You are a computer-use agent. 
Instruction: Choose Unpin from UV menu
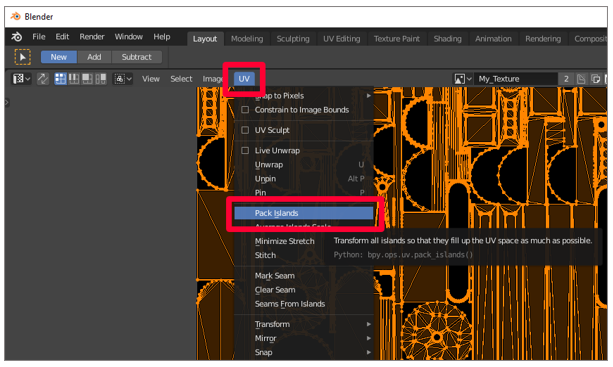coord(304,179)
